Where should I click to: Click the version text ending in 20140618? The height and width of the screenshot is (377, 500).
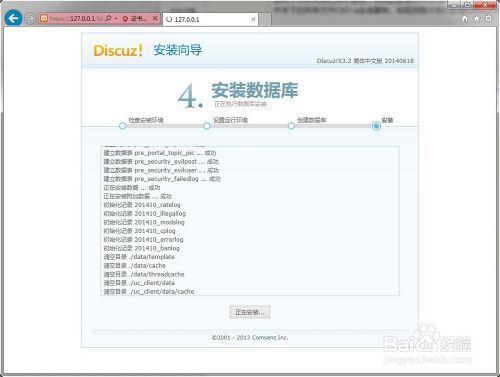click(365, 61)
